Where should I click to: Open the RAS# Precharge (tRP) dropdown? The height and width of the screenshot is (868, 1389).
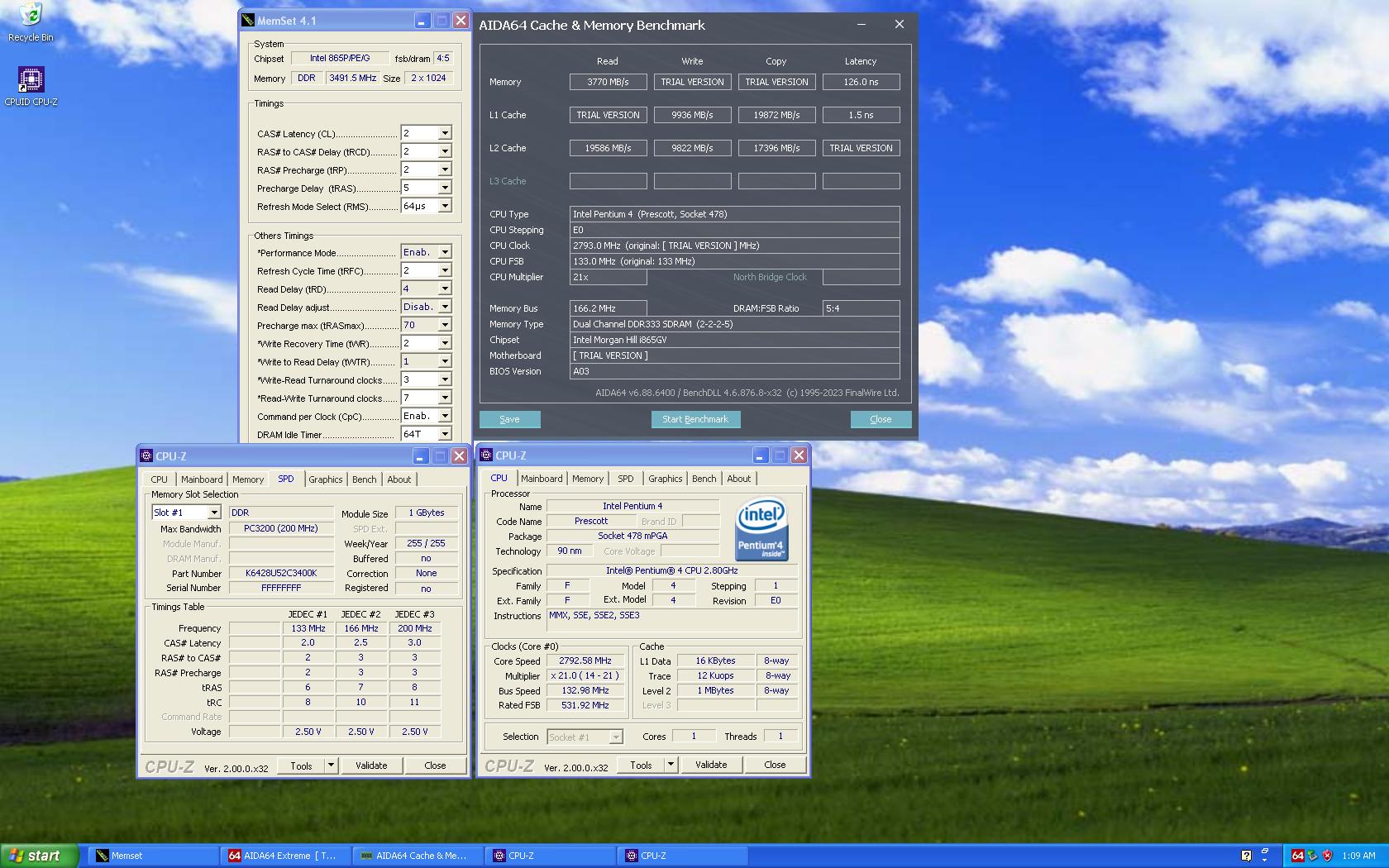pos(445,169)
